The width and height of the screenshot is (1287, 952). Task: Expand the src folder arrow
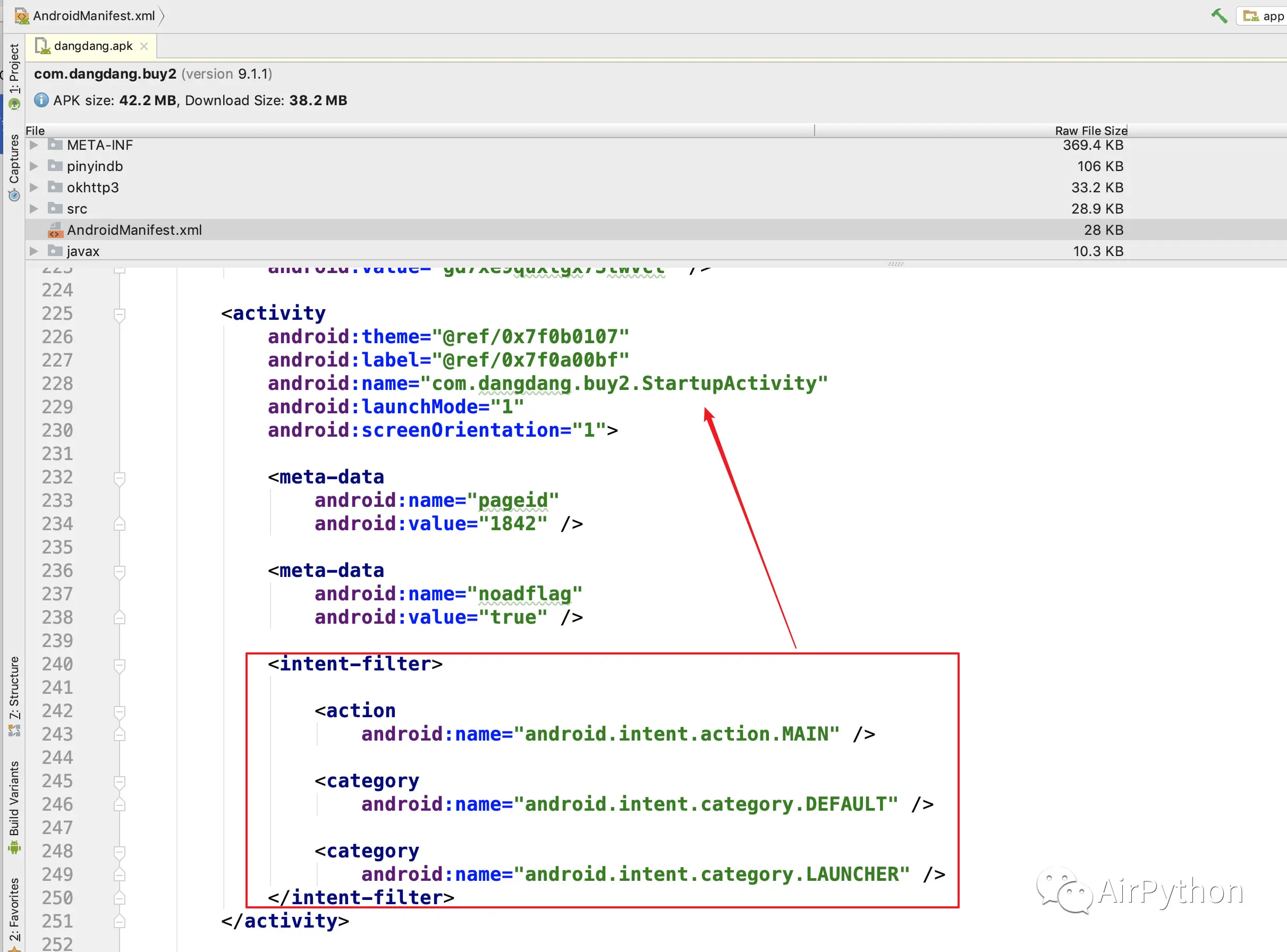point(34,209)
